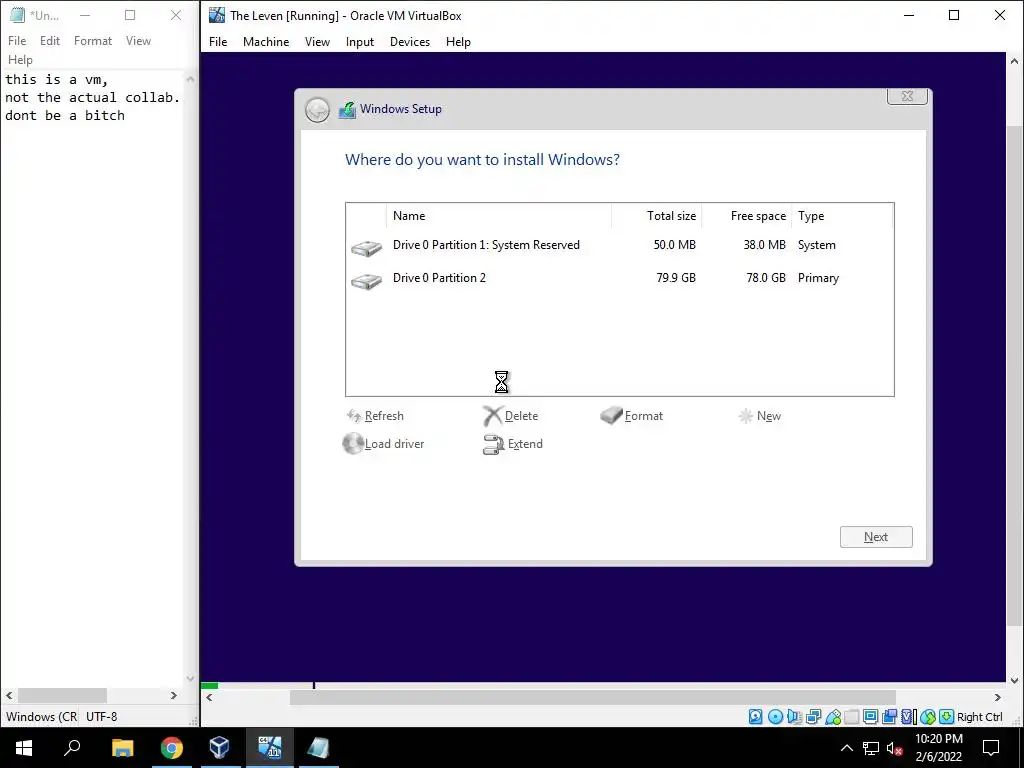Open VirtualBox Machine menu

click(x=266, y=42)
